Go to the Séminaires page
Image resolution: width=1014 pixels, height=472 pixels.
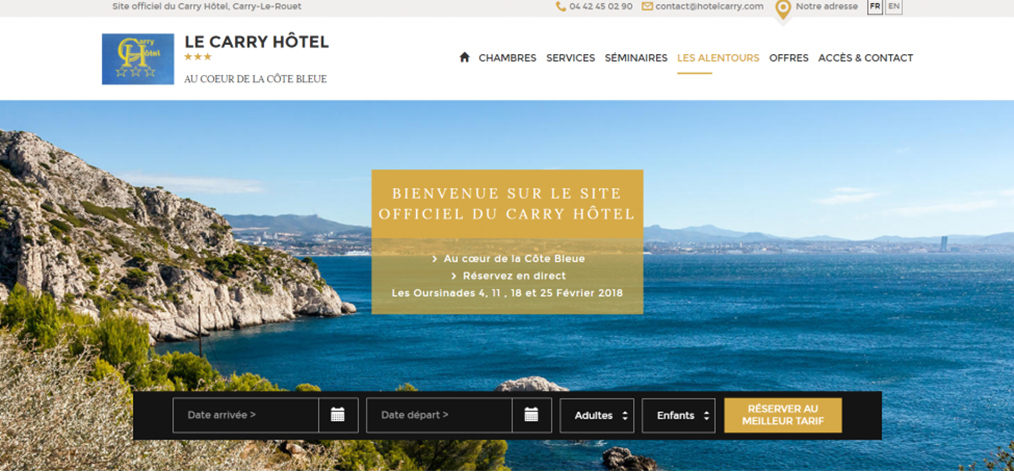coord(636,58)
